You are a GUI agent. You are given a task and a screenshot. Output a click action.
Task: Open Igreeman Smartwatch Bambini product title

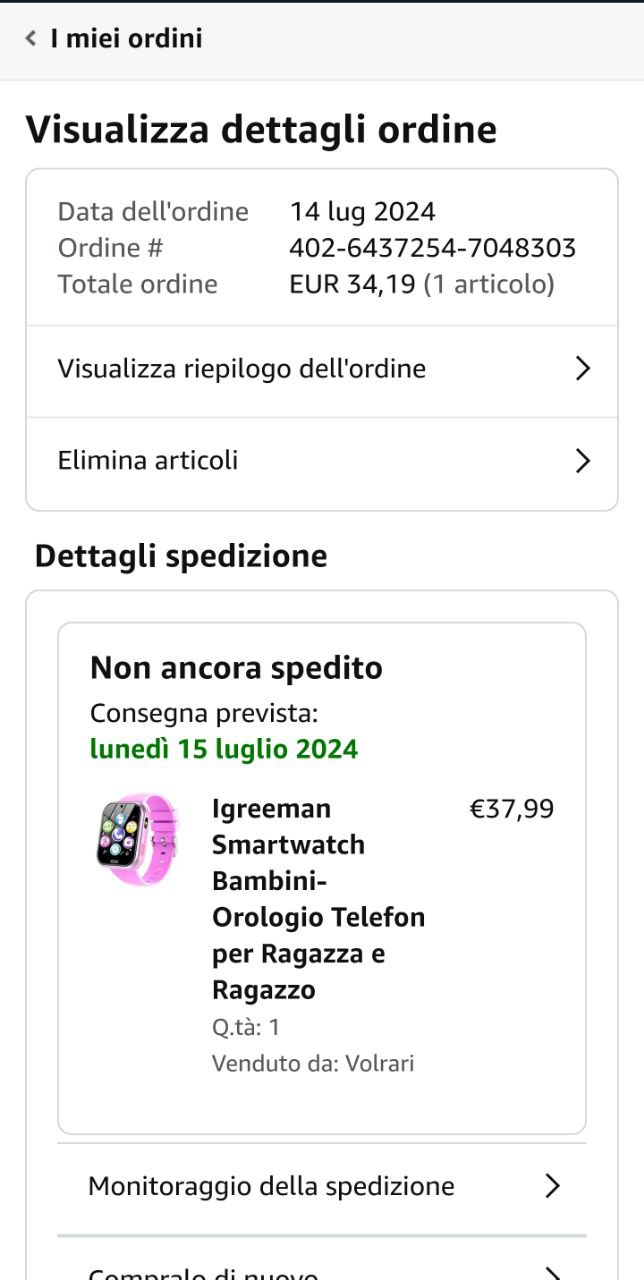click(318, 898)
